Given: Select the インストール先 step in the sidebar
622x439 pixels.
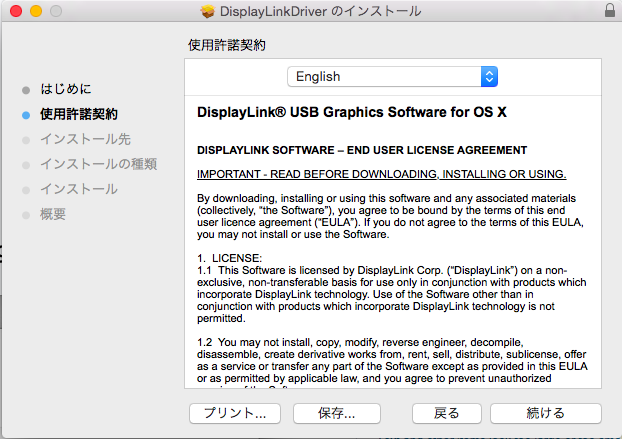Looking at the screenshot, I should point(85,139).
